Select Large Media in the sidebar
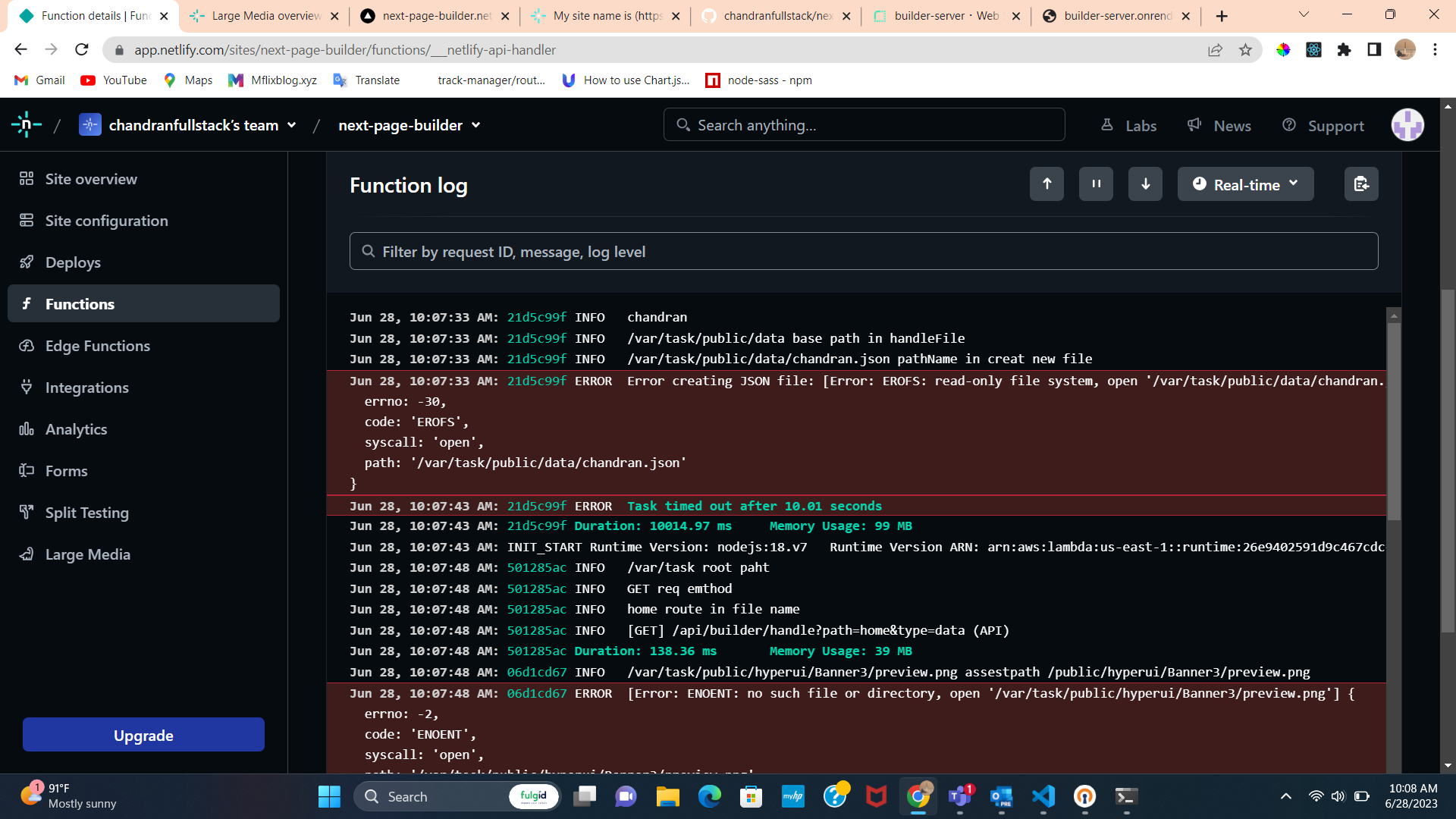Image resolution: width=1456 pixels, height=819 pixels. click(86, 554)
